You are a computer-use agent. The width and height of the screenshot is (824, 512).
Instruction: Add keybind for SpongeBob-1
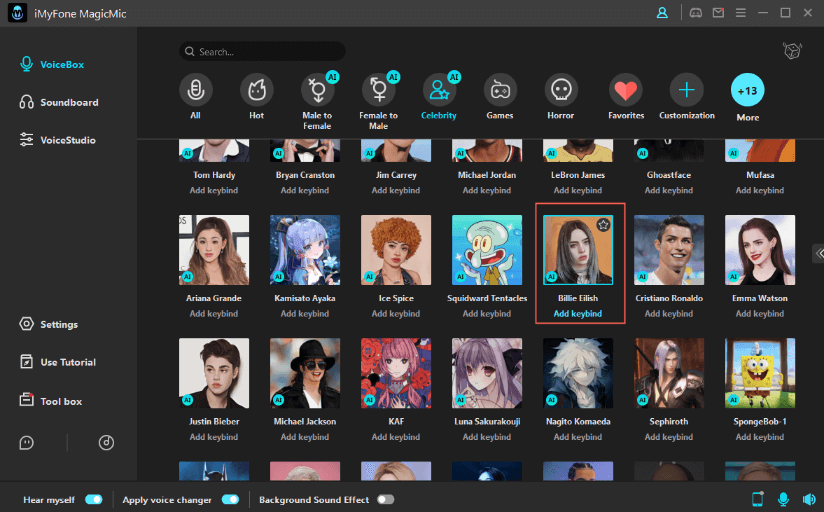(x=760, y=437)
